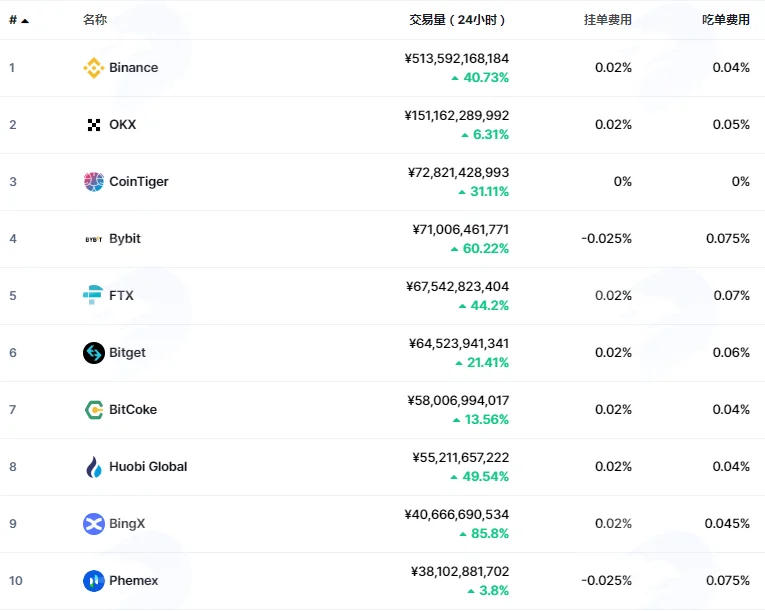Open the Binance exchange link

(134, 67)
